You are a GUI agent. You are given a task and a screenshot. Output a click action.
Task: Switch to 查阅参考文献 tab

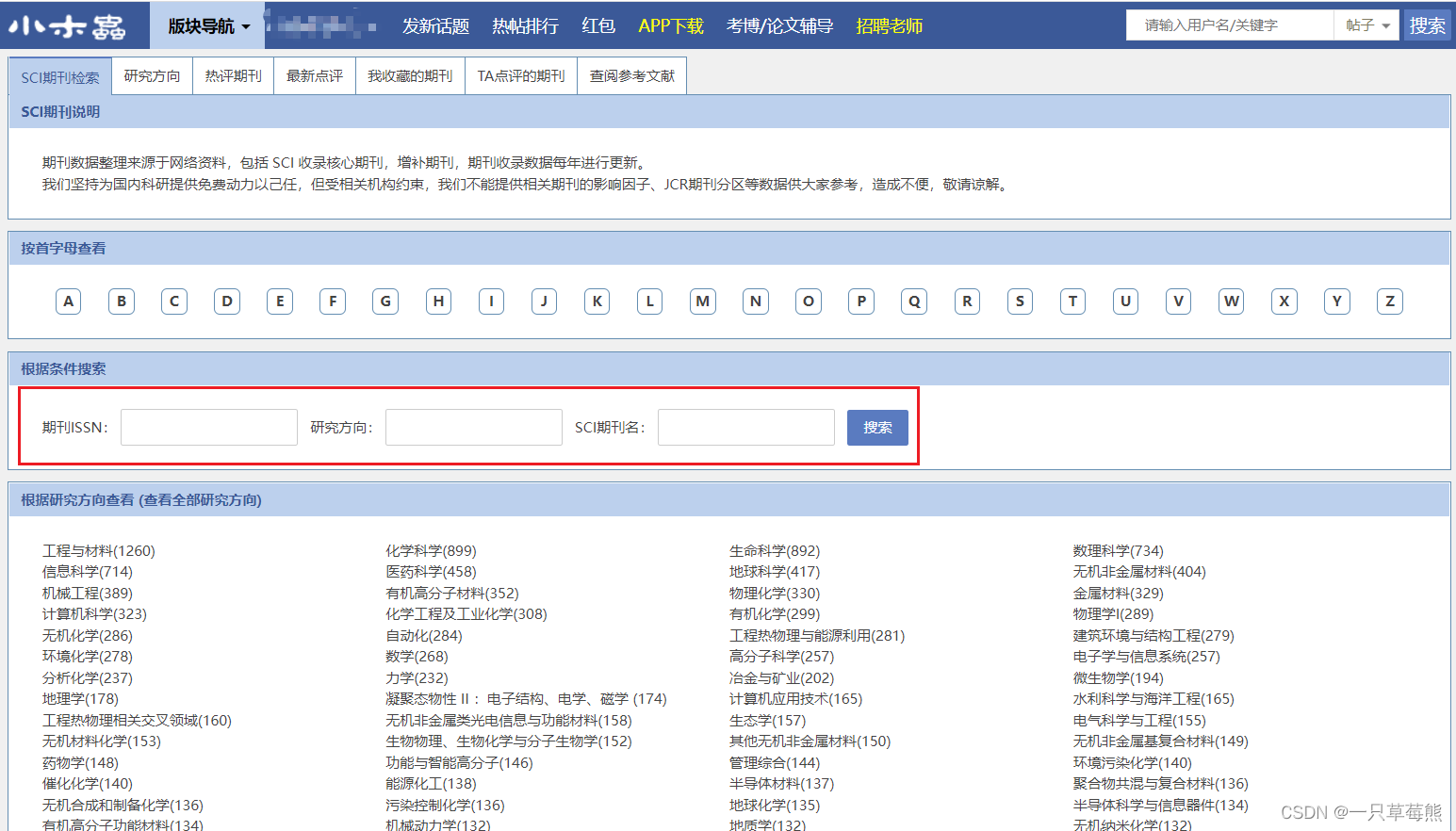(631, 76)
